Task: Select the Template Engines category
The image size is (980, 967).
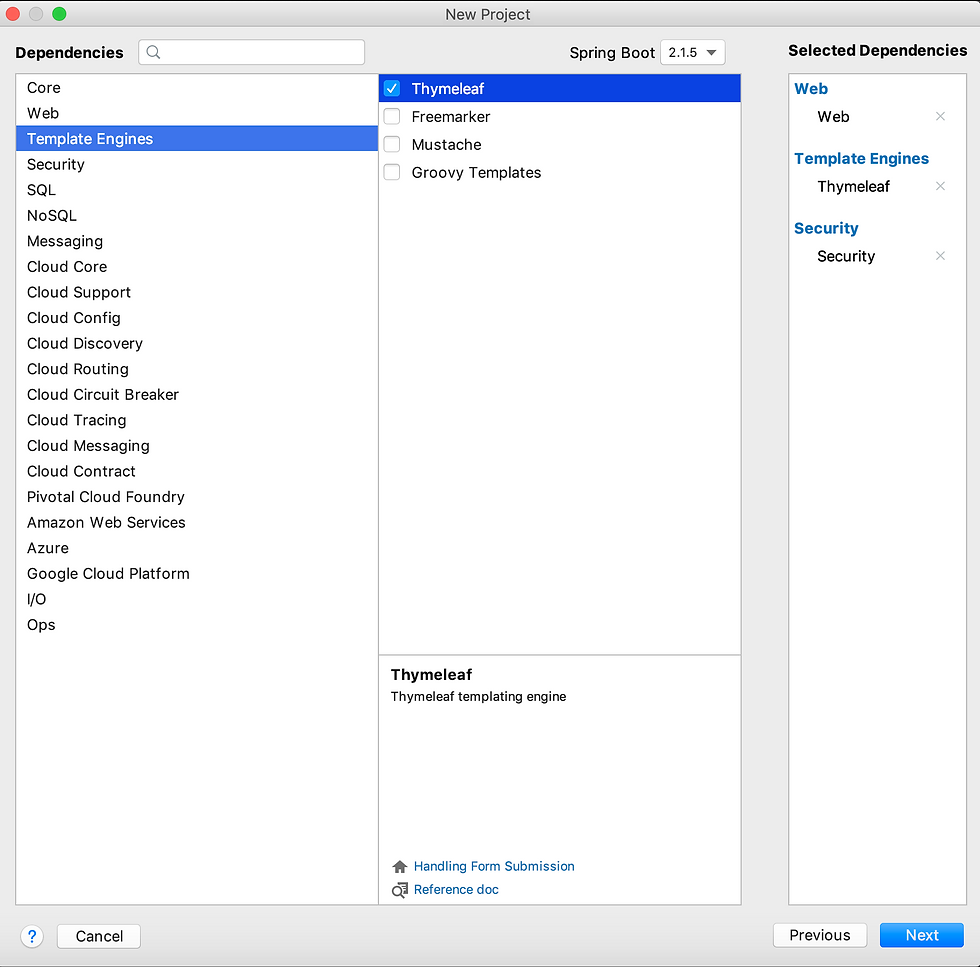Action: point(197,139)
